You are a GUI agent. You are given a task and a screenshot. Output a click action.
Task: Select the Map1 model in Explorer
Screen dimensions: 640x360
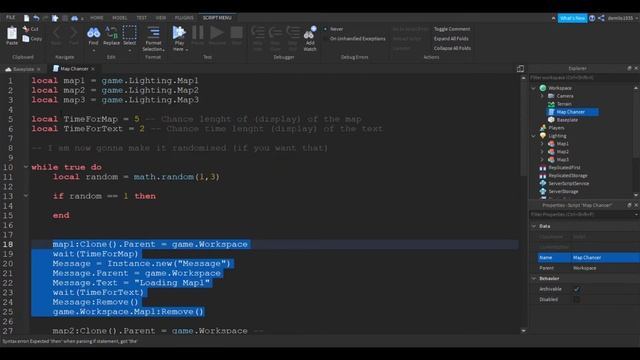coord(562,144)
